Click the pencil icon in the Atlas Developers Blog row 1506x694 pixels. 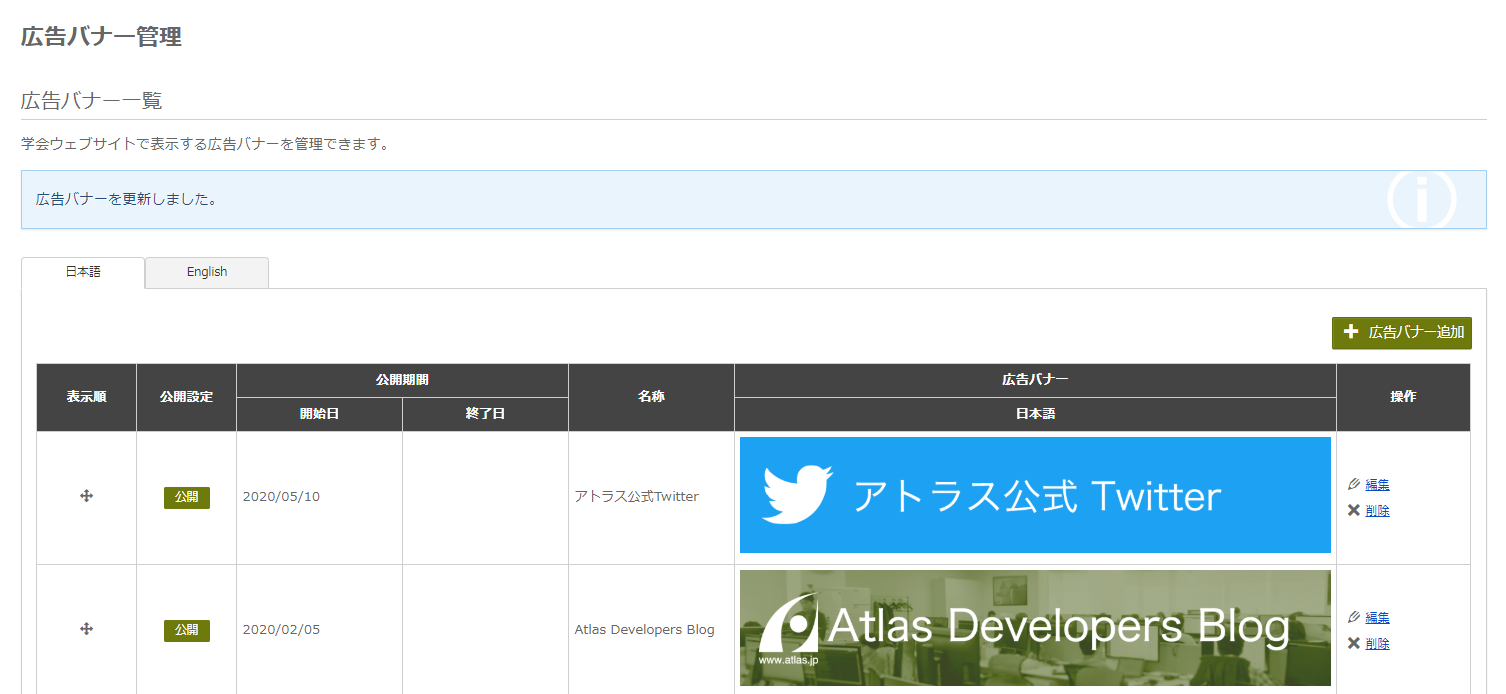coord(1354,617)
